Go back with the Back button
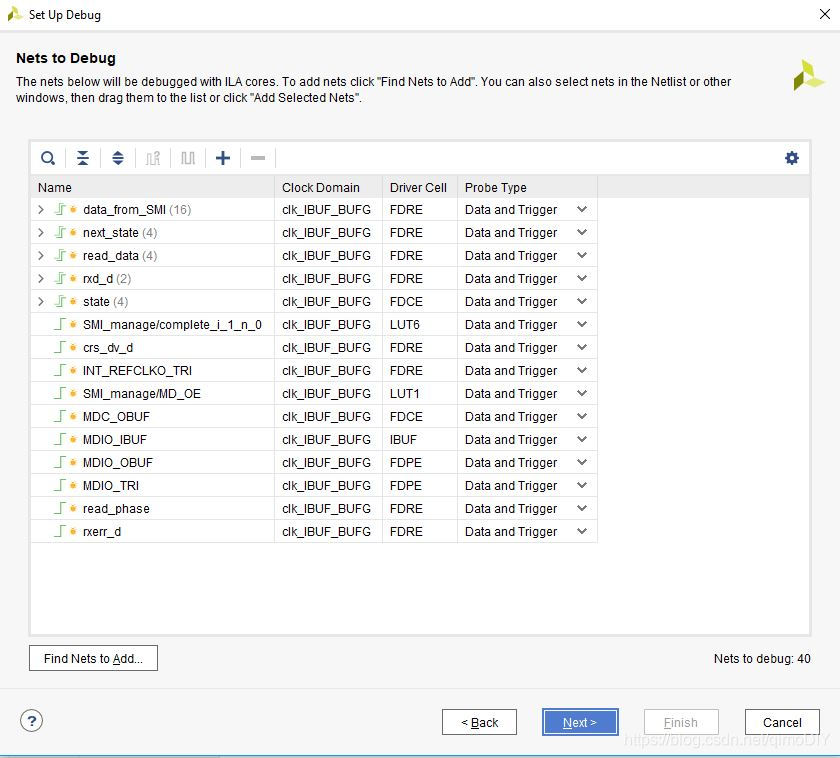This screenshot has width=840, height=758. (x=479, y=723)
